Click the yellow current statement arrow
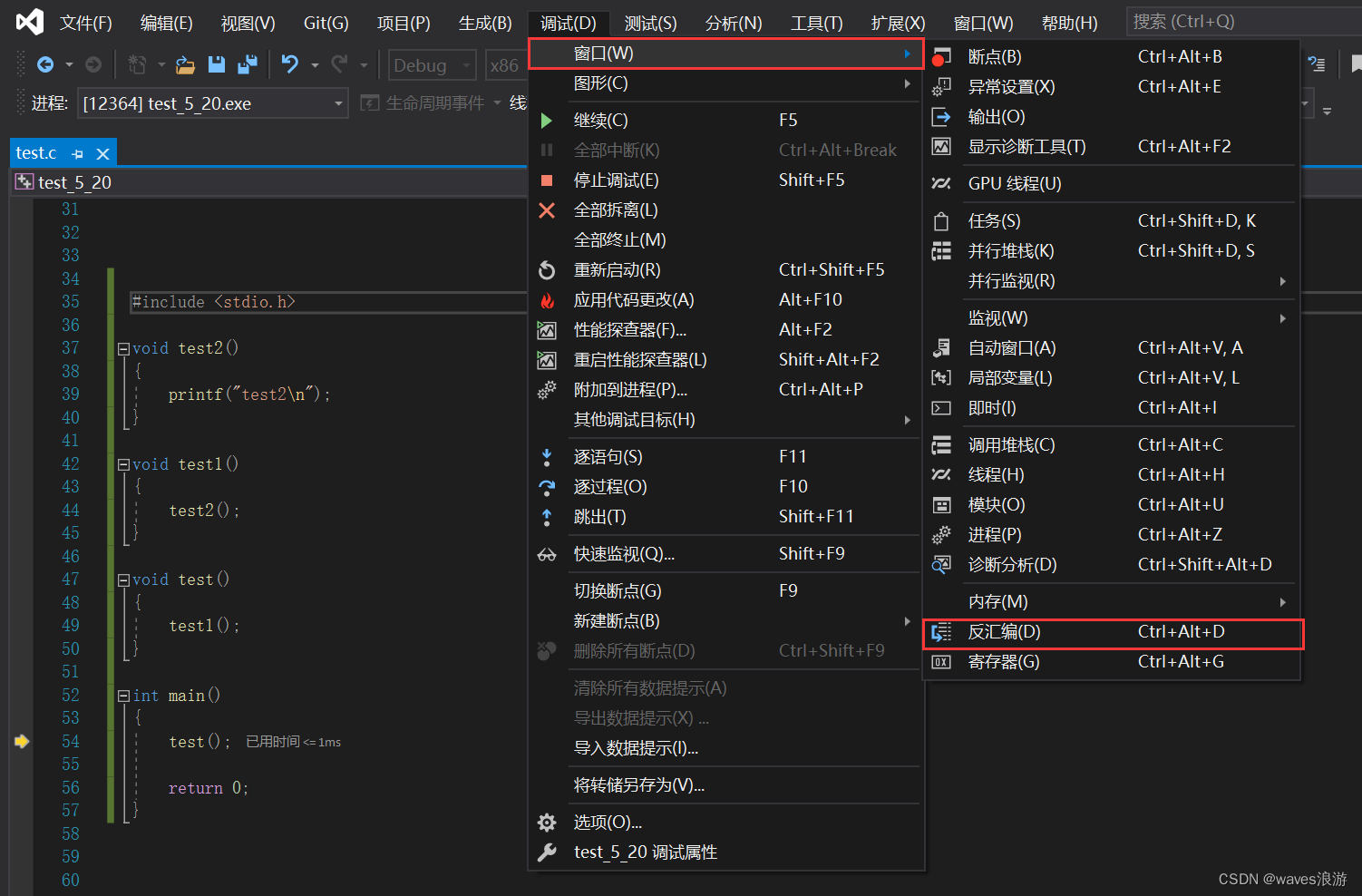Image resolution: width=1362 pixels, height=896 pixels. point(22,742)
